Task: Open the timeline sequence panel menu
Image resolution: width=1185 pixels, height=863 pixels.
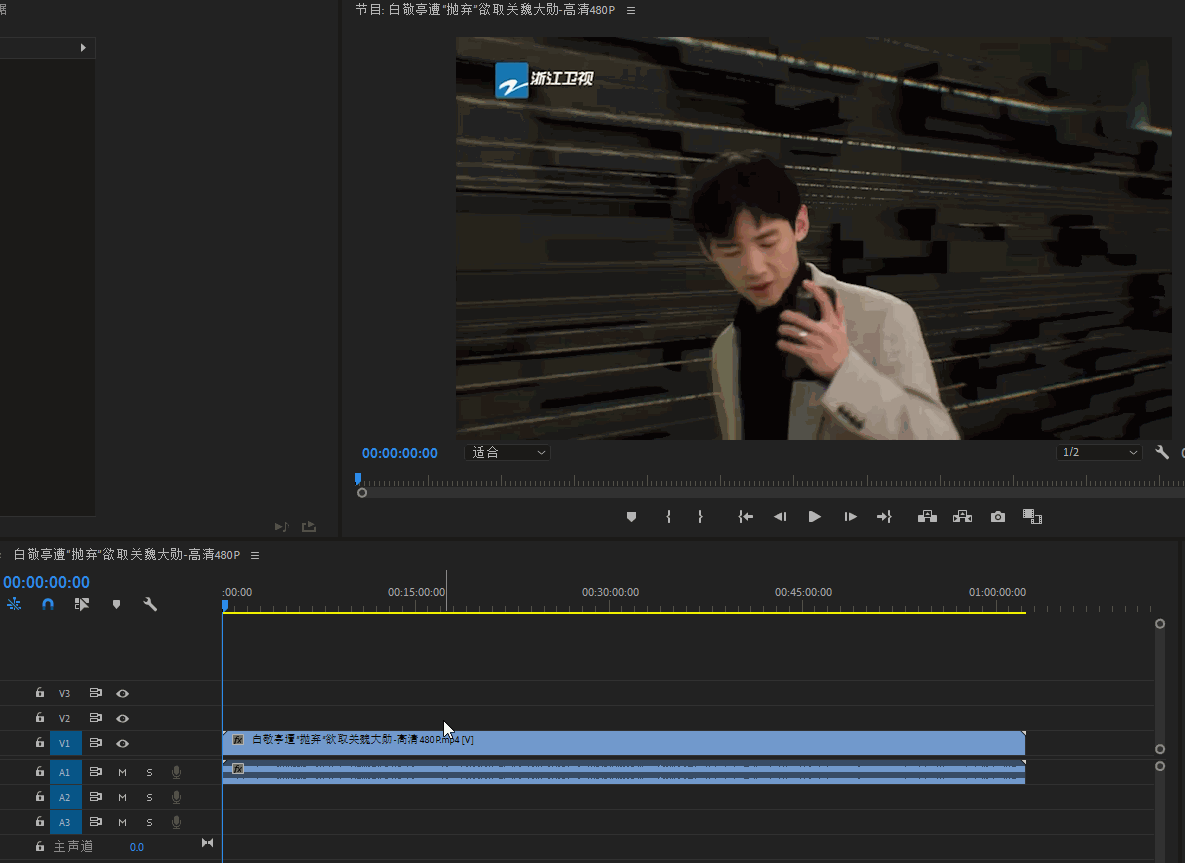Action: [x=255, y=555]
